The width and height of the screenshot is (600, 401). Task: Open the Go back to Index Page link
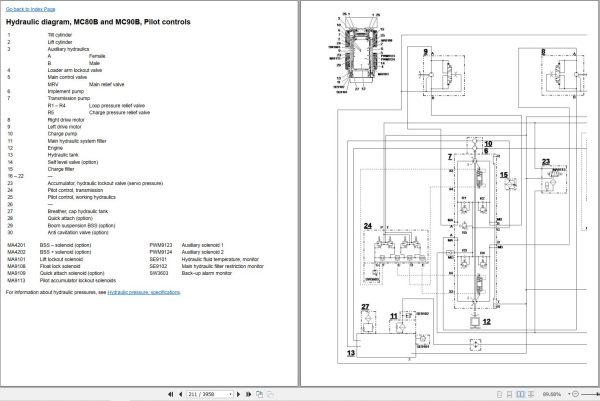(x=31, y=9)
